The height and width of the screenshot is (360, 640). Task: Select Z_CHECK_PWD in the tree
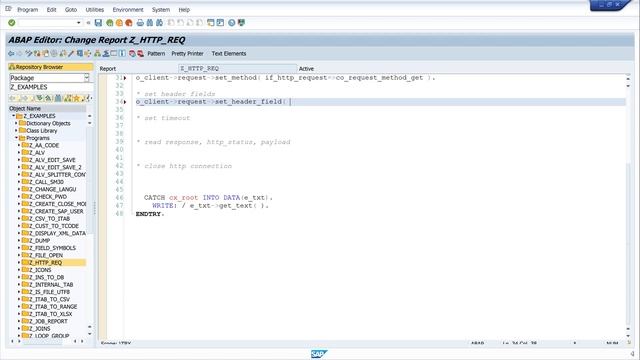coord(48,197)
